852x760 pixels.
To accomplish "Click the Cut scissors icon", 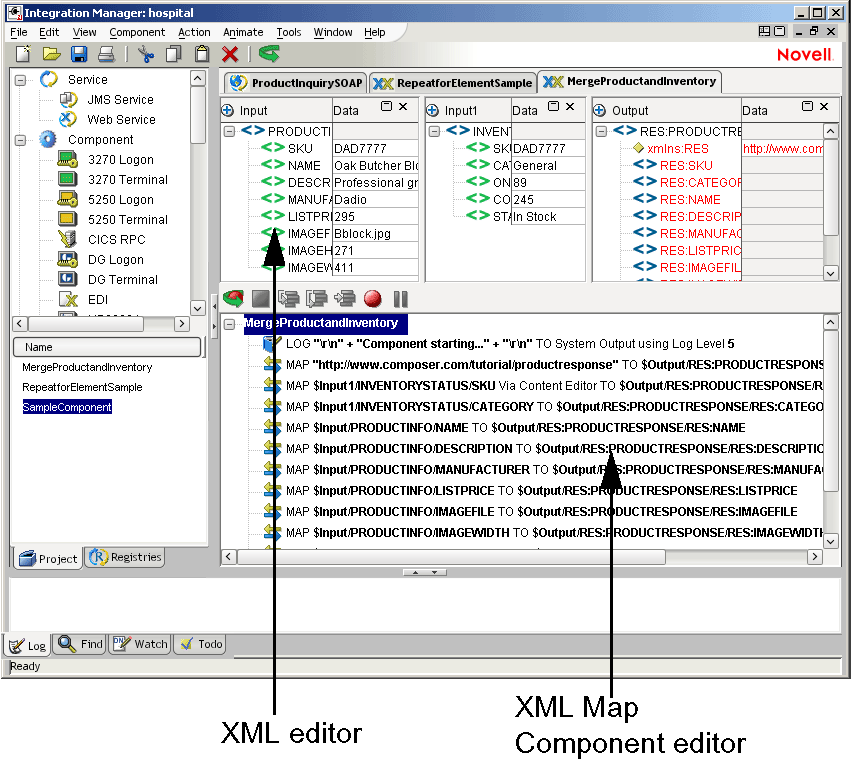I will tap(146, 54).
